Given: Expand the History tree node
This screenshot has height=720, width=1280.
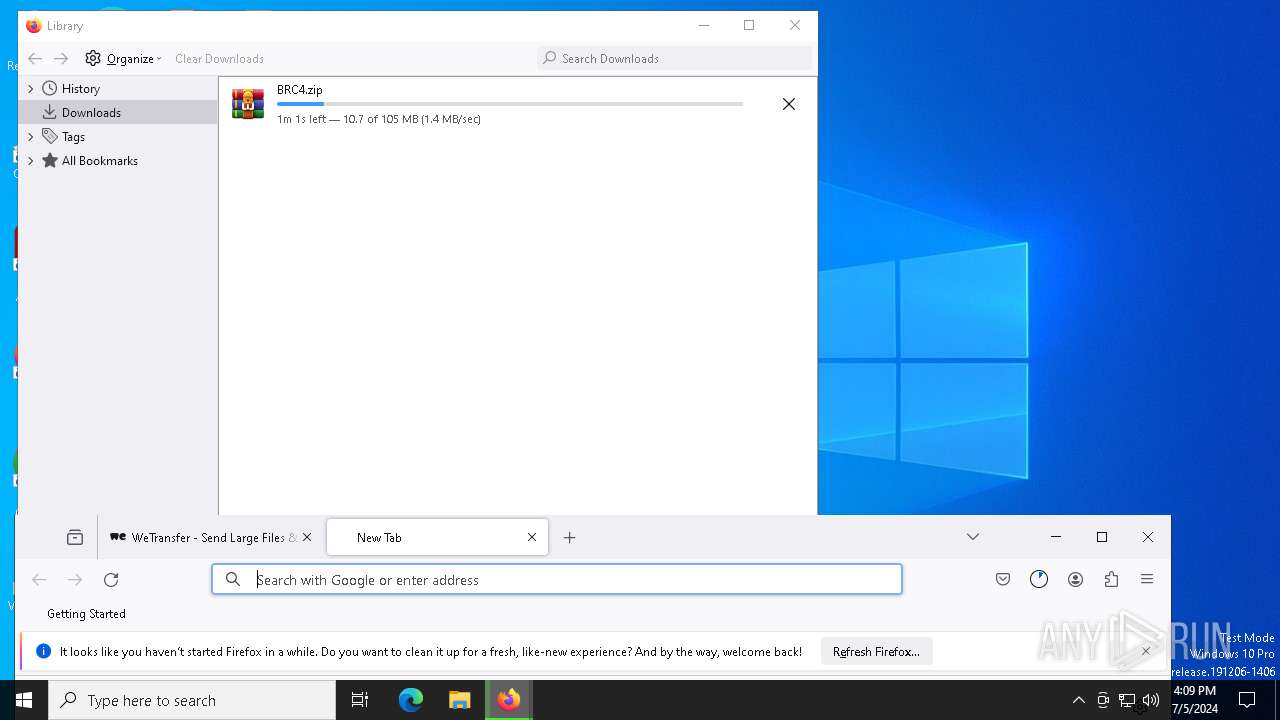Looking at the screenshot, I should (31, 88).
